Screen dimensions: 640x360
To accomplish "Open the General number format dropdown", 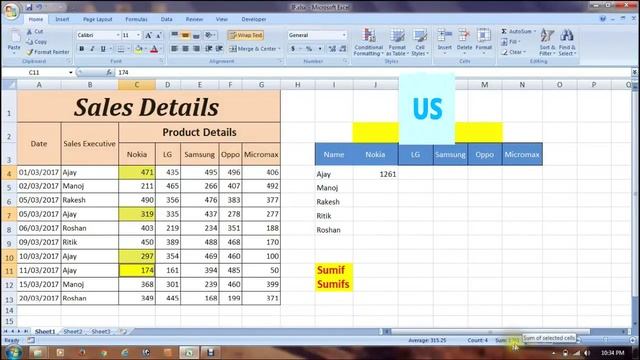I will [344, 36].
